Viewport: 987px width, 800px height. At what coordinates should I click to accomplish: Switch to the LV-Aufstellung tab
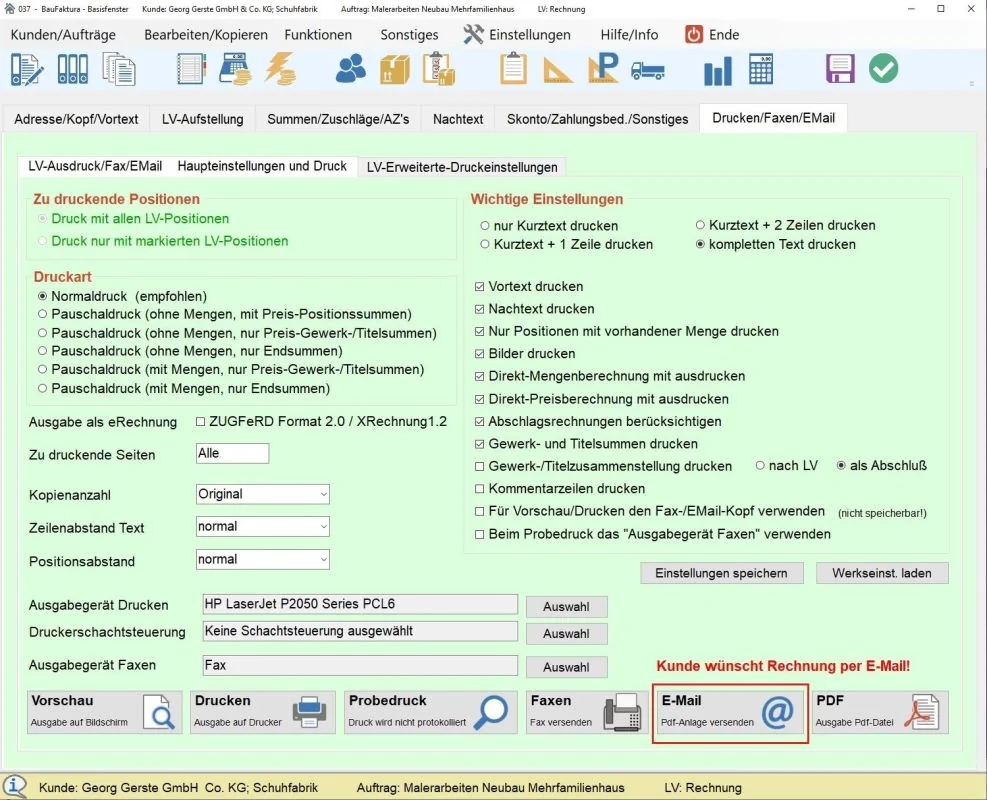click(203, 119)
